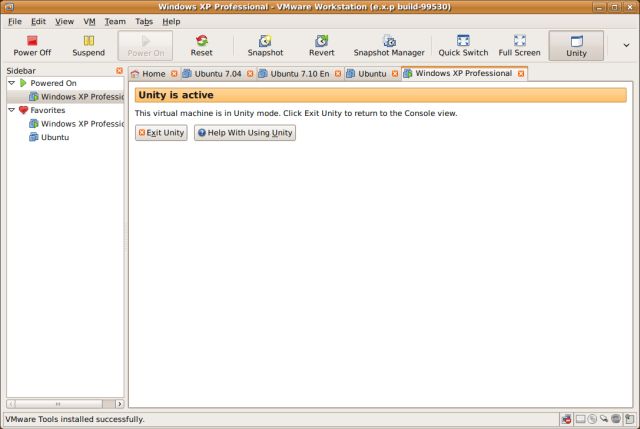Close the plain Ubuntu tab
Screen dimensions: 640x429
(x=395, y=74)
